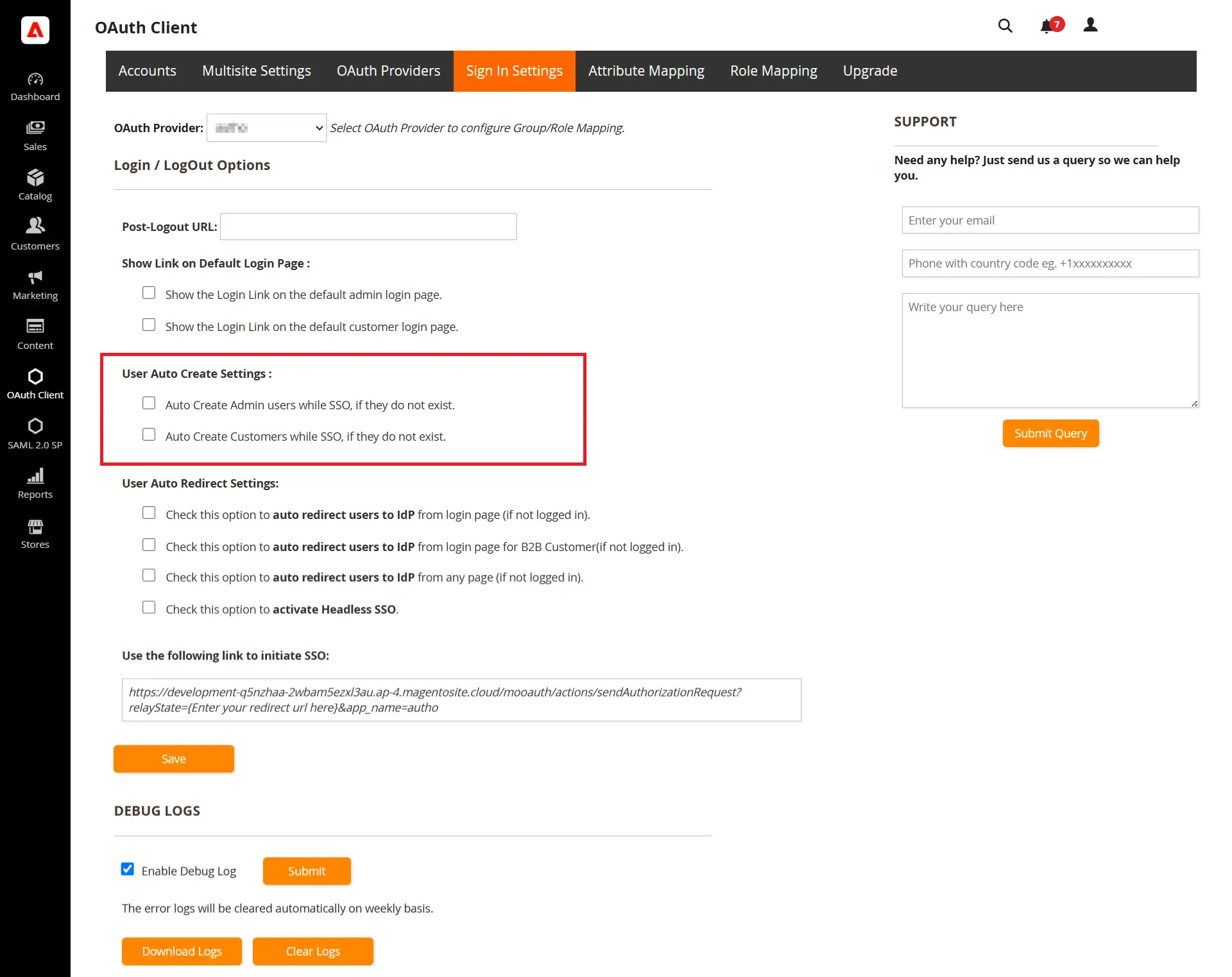Click the Adobe Commerce logo

35,30
